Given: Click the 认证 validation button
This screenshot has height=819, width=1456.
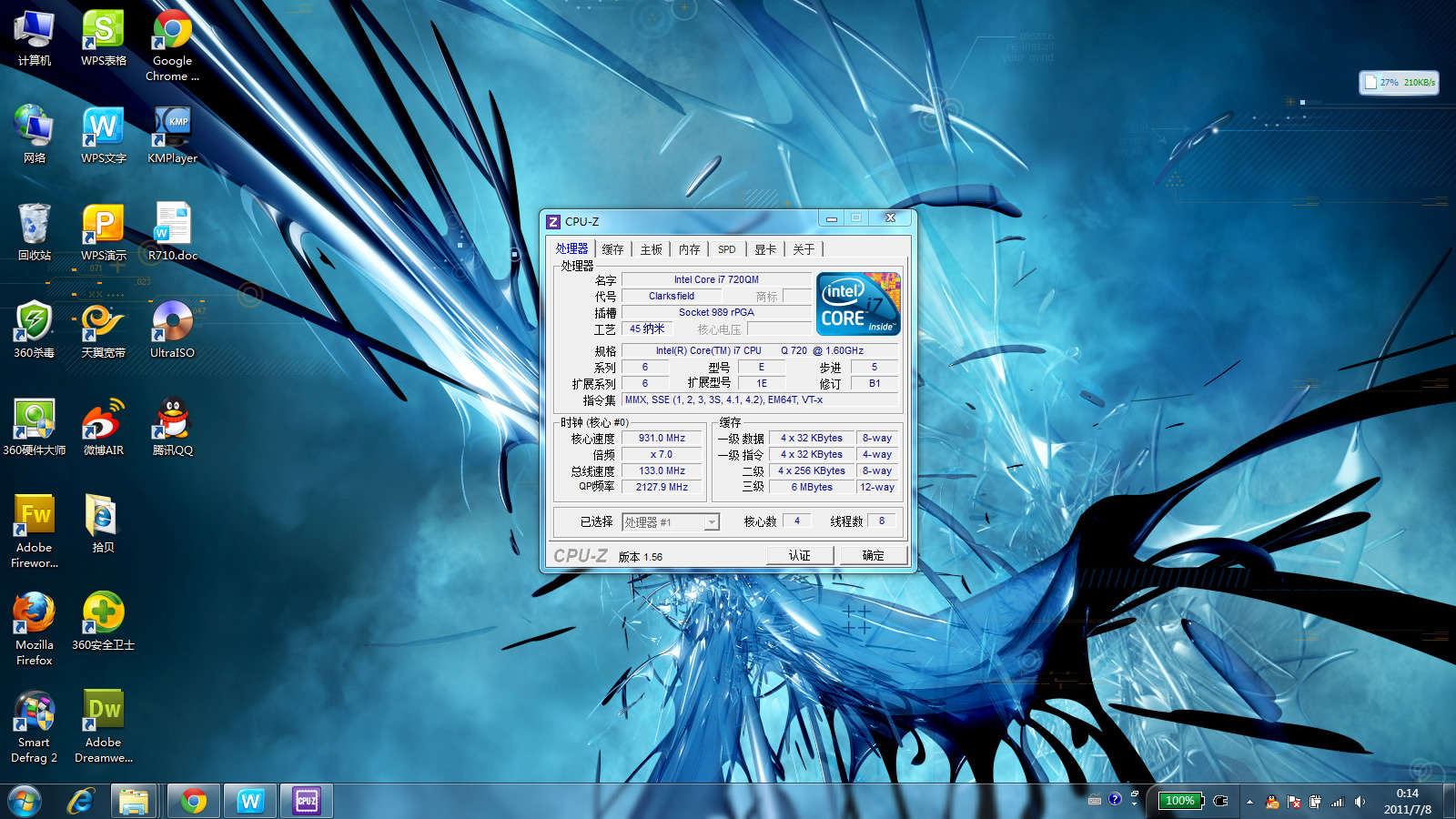Looking at the screenshot, I should point(799,555).
